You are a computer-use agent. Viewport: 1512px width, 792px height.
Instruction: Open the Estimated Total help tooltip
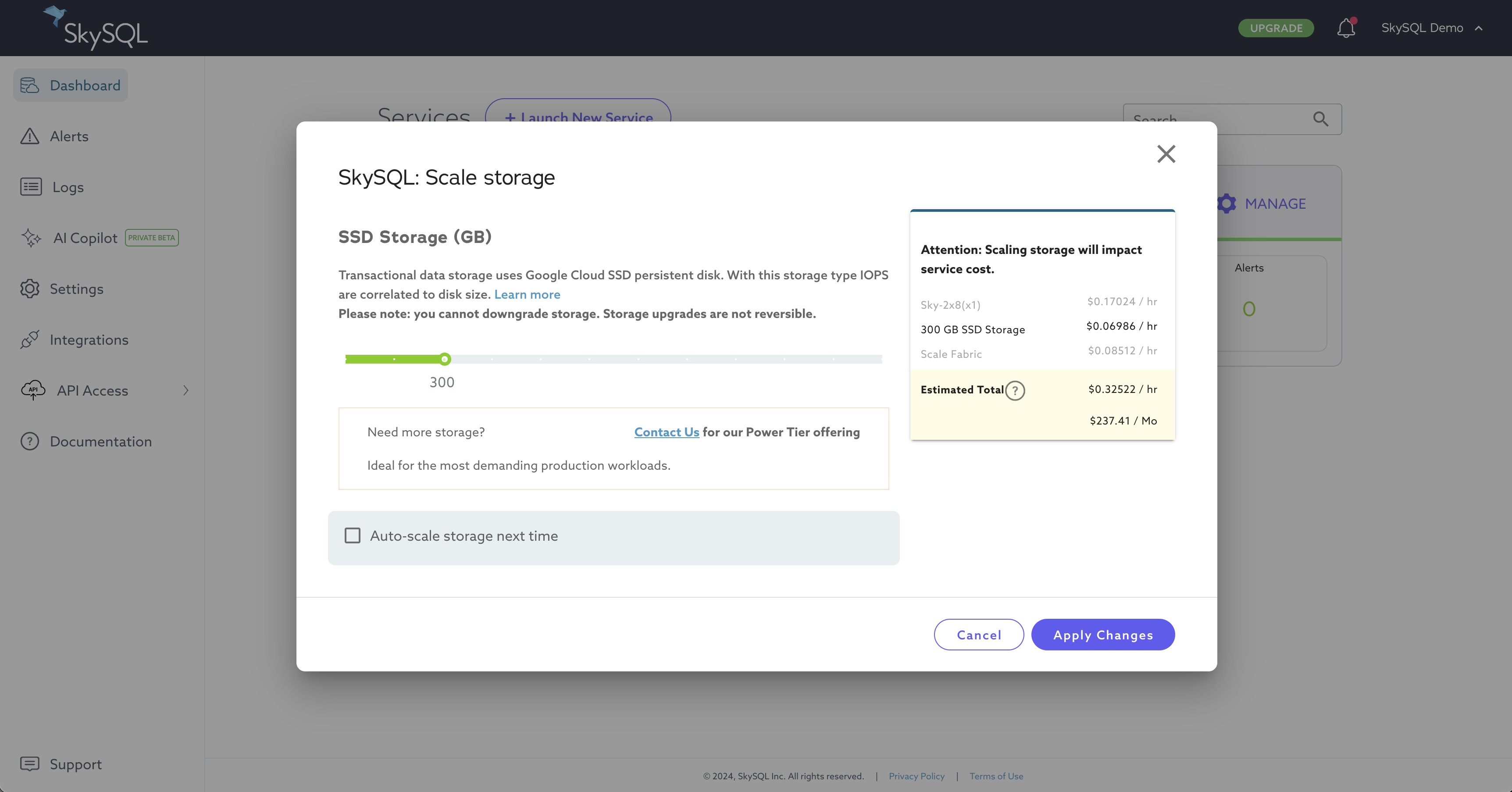[1015, 390]
